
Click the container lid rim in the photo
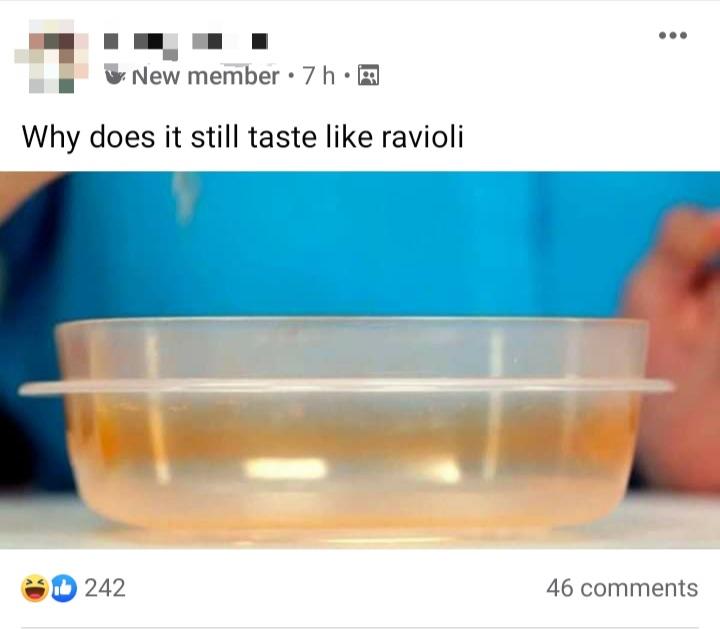click(x=347, y=387)
